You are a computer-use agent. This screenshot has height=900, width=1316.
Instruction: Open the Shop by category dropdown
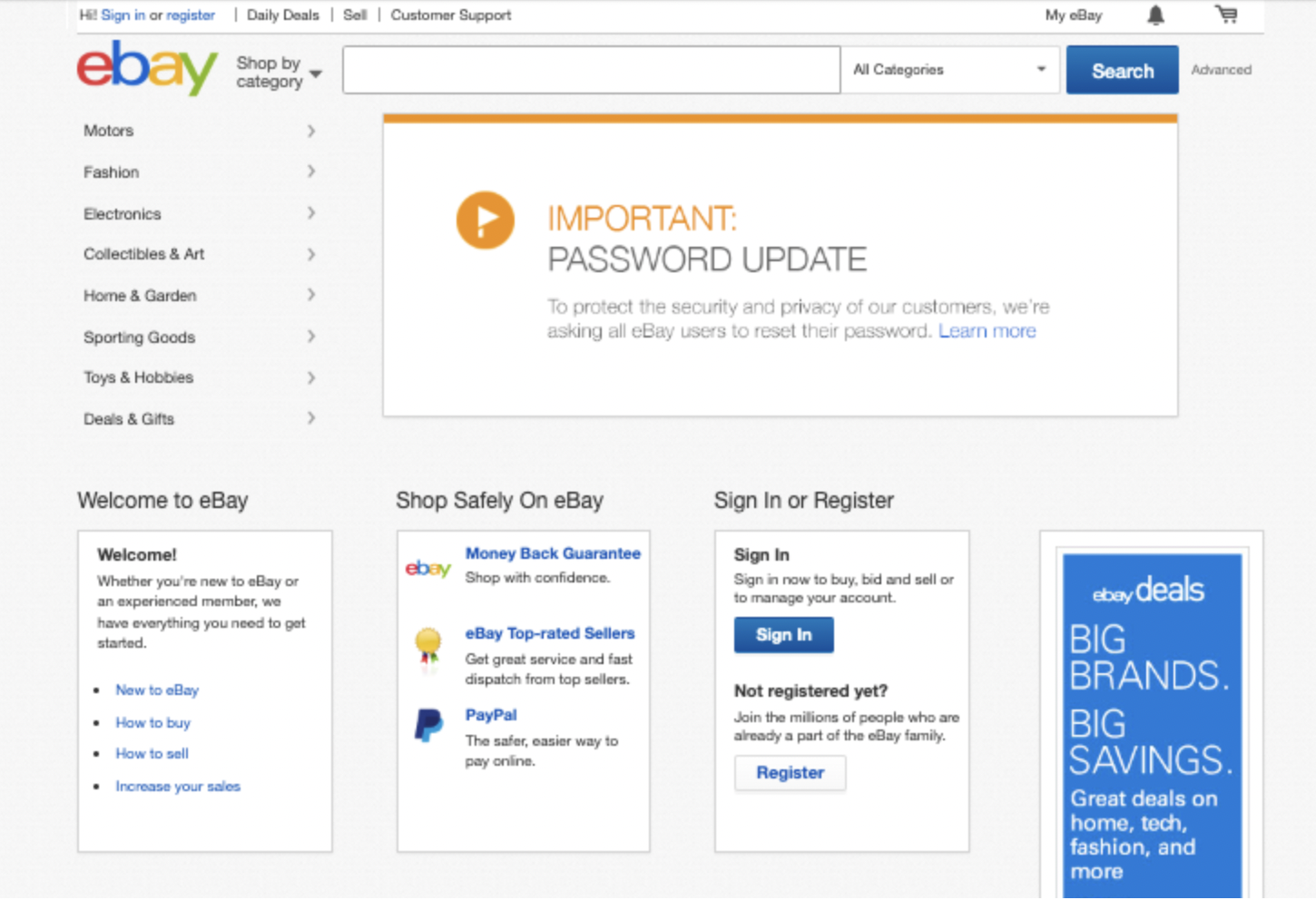[279, 72]
